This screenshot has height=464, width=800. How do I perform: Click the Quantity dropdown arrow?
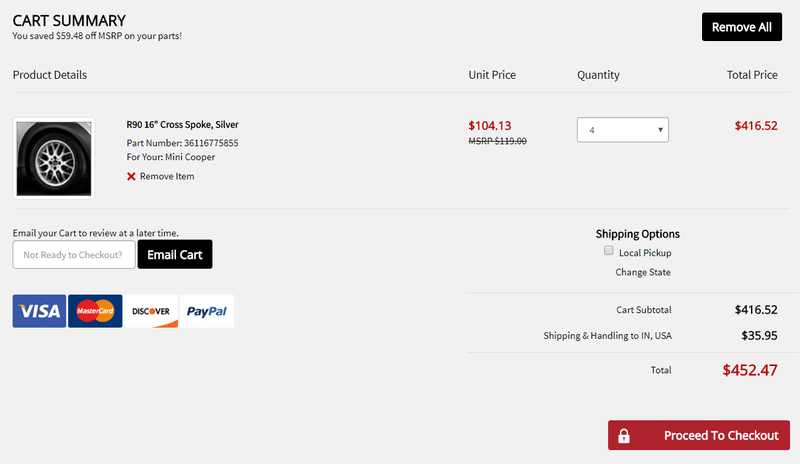click(x=660, y=130)
